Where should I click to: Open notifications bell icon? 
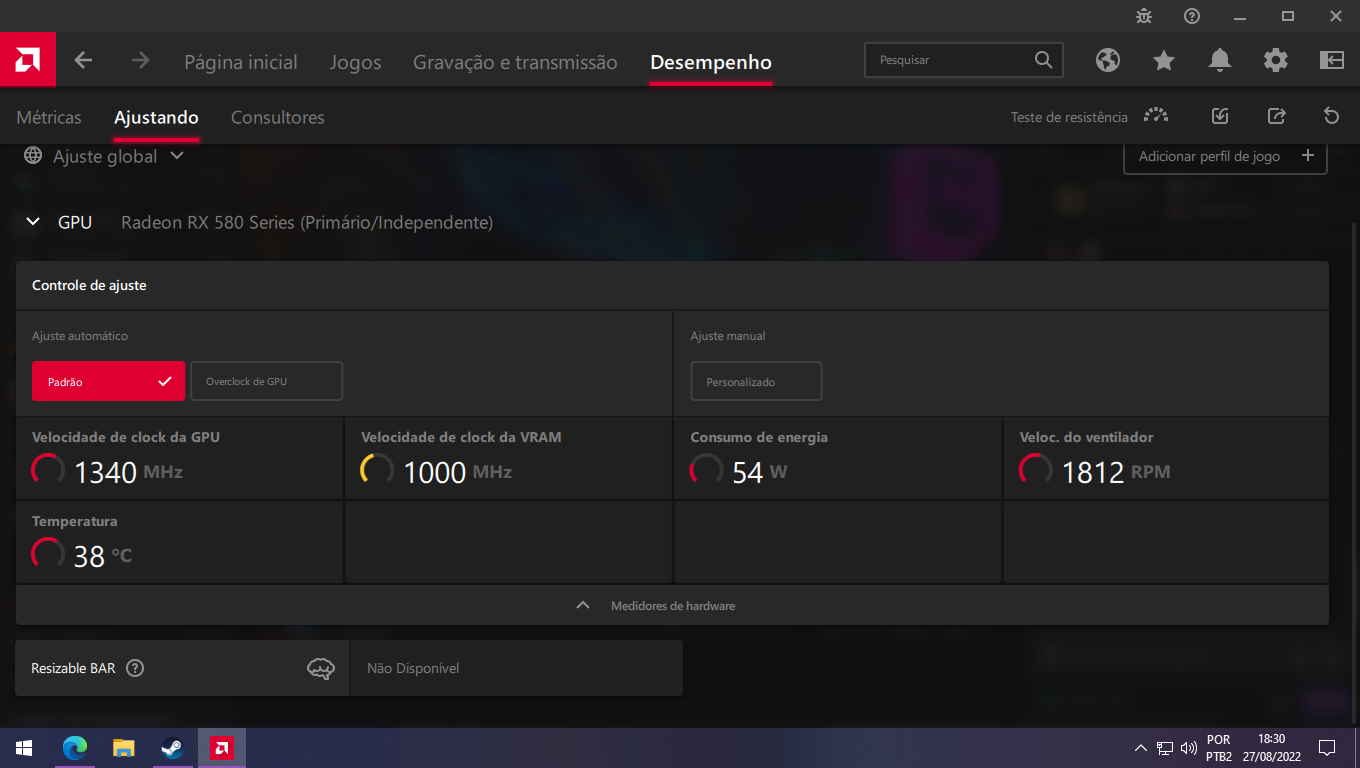pos(1219,60)
